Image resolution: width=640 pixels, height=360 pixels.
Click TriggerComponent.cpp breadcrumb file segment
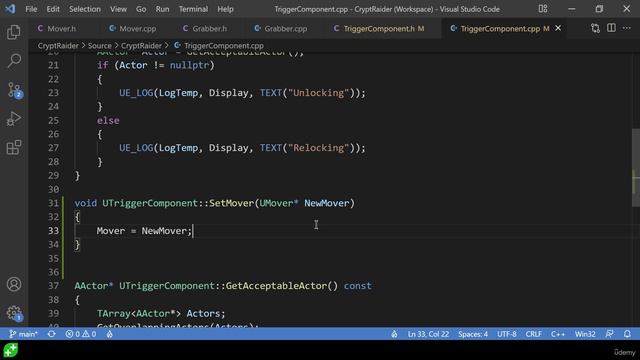point(219,46)
